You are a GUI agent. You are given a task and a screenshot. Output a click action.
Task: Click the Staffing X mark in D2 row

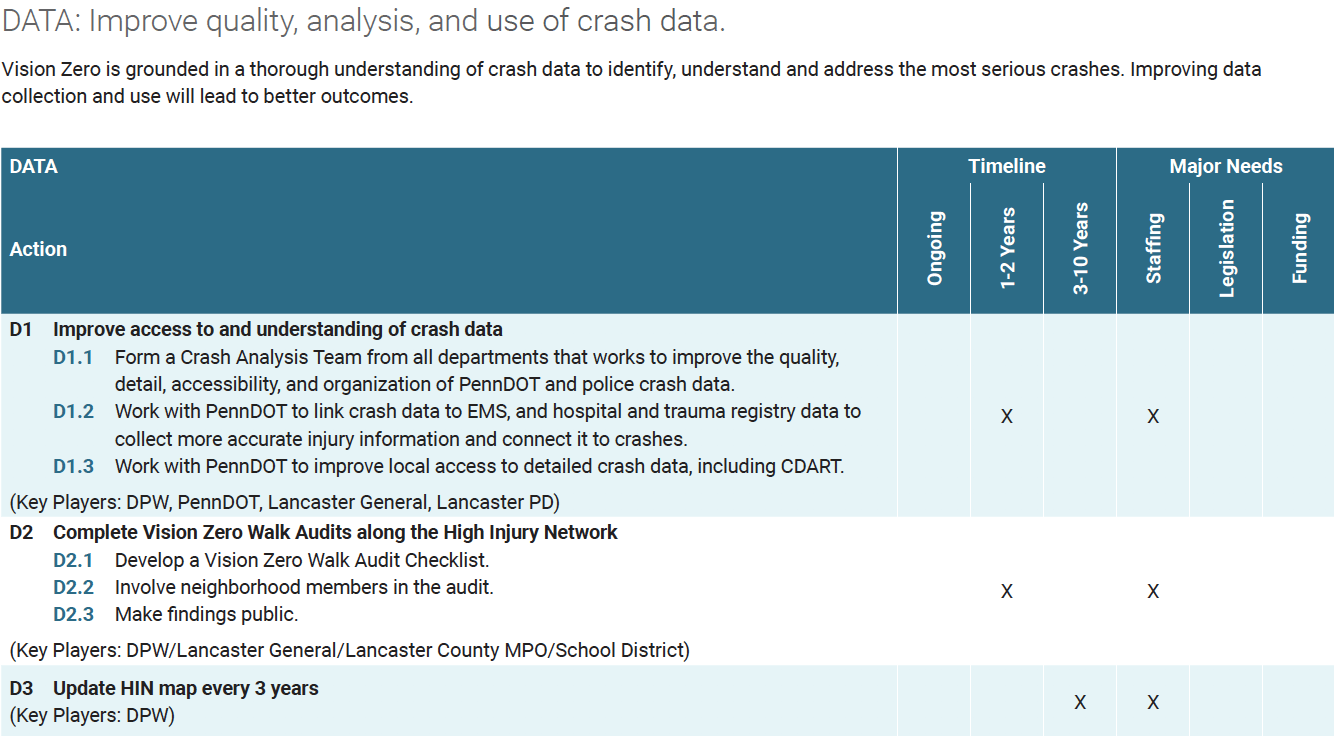click(1153, 591)
